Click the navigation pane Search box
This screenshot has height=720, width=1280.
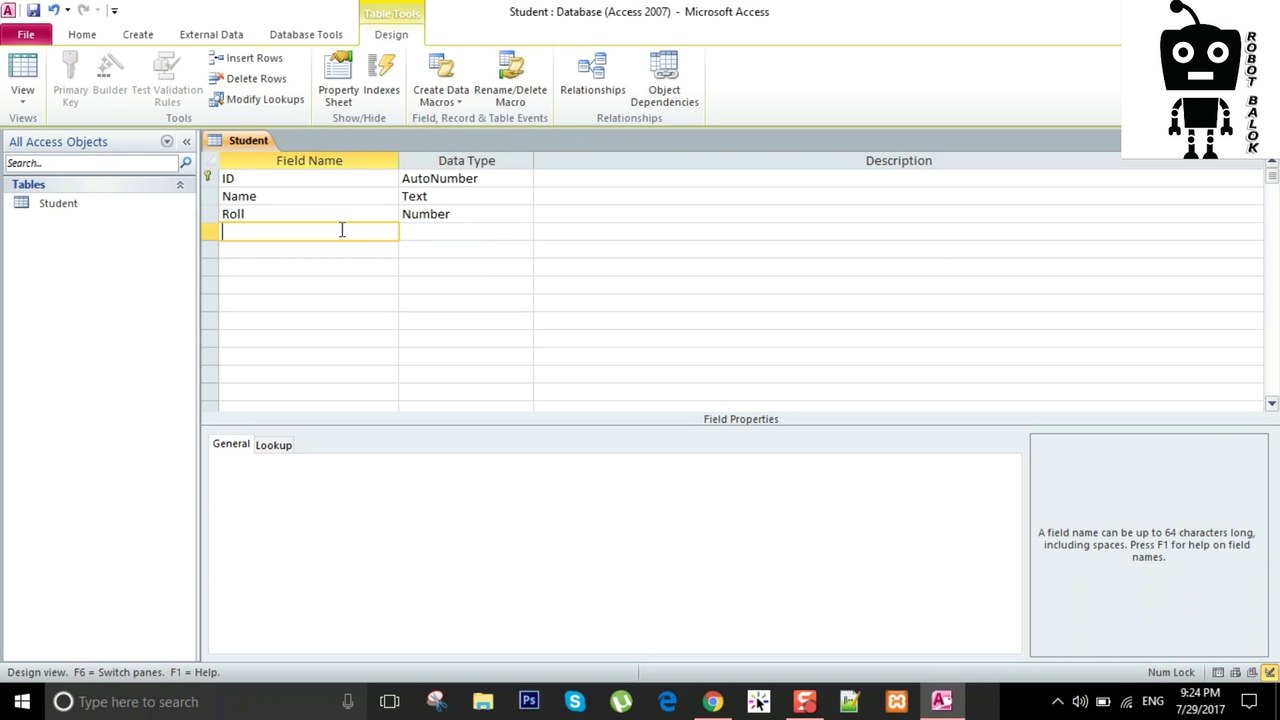point(91,163)
